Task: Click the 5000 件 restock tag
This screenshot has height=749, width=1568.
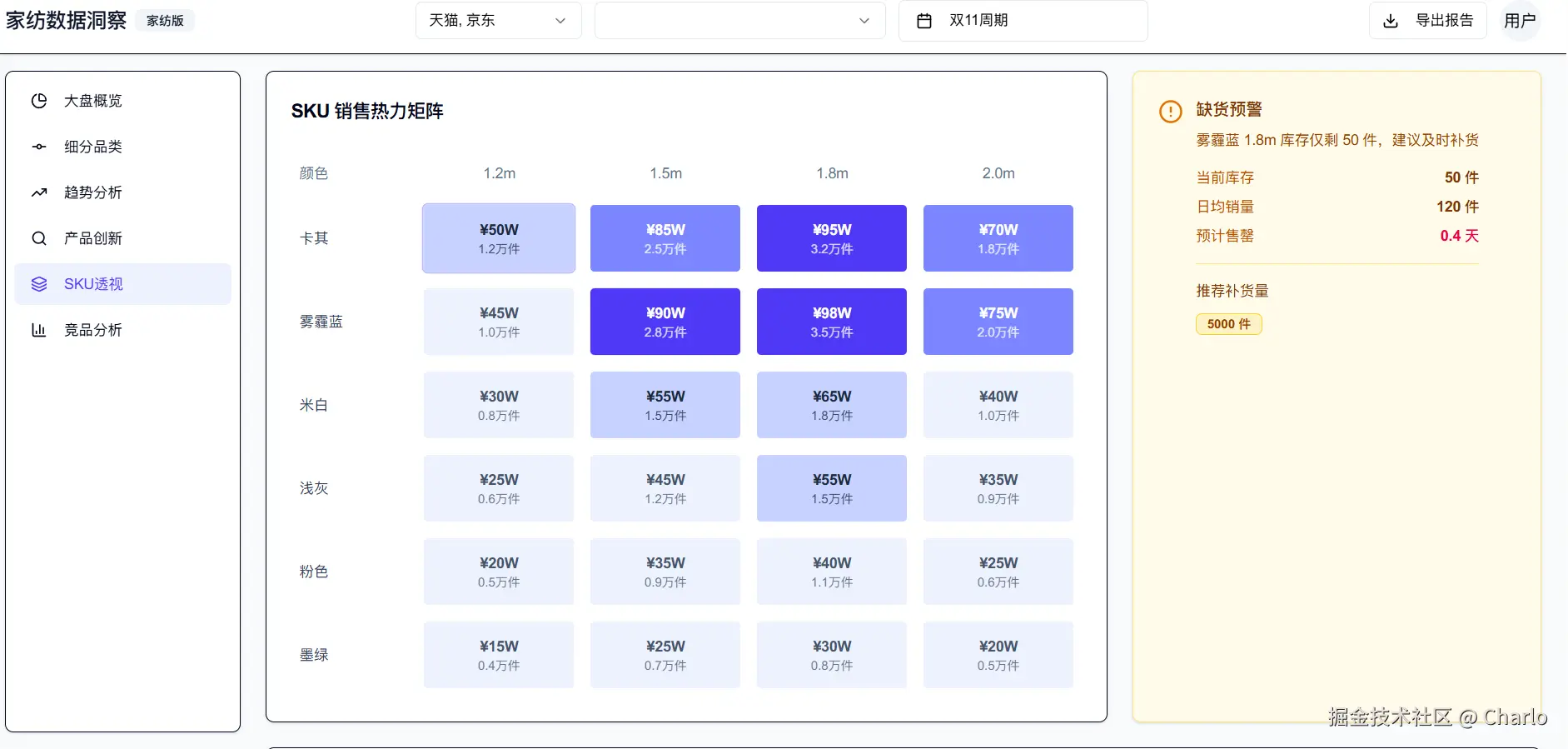Action: coord(1229,324)
